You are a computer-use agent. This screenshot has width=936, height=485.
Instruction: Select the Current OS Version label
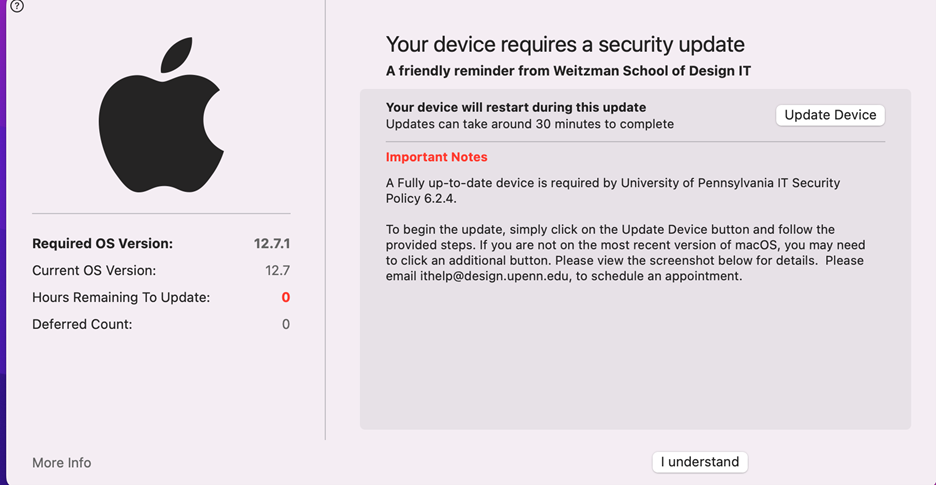pos(94,270)
